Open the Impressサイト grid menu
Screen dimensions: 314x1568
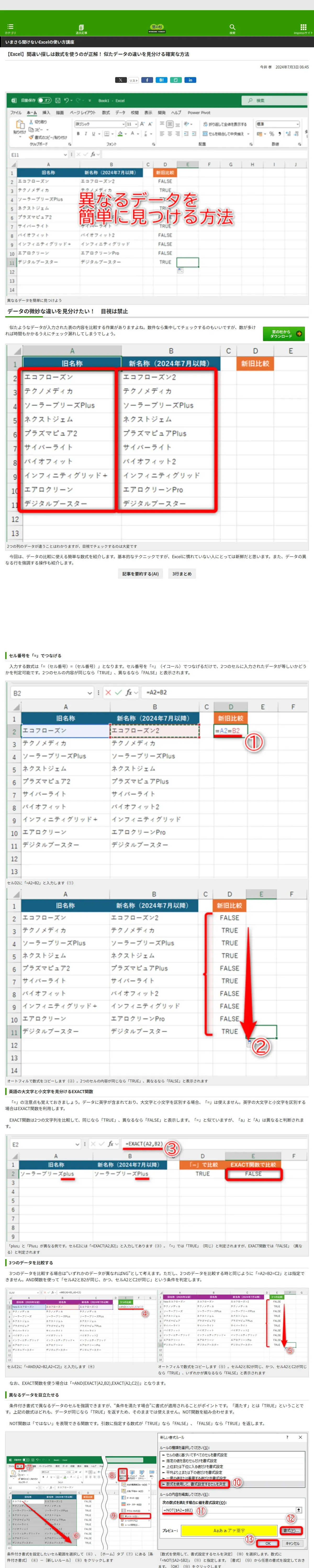[303, 28]
